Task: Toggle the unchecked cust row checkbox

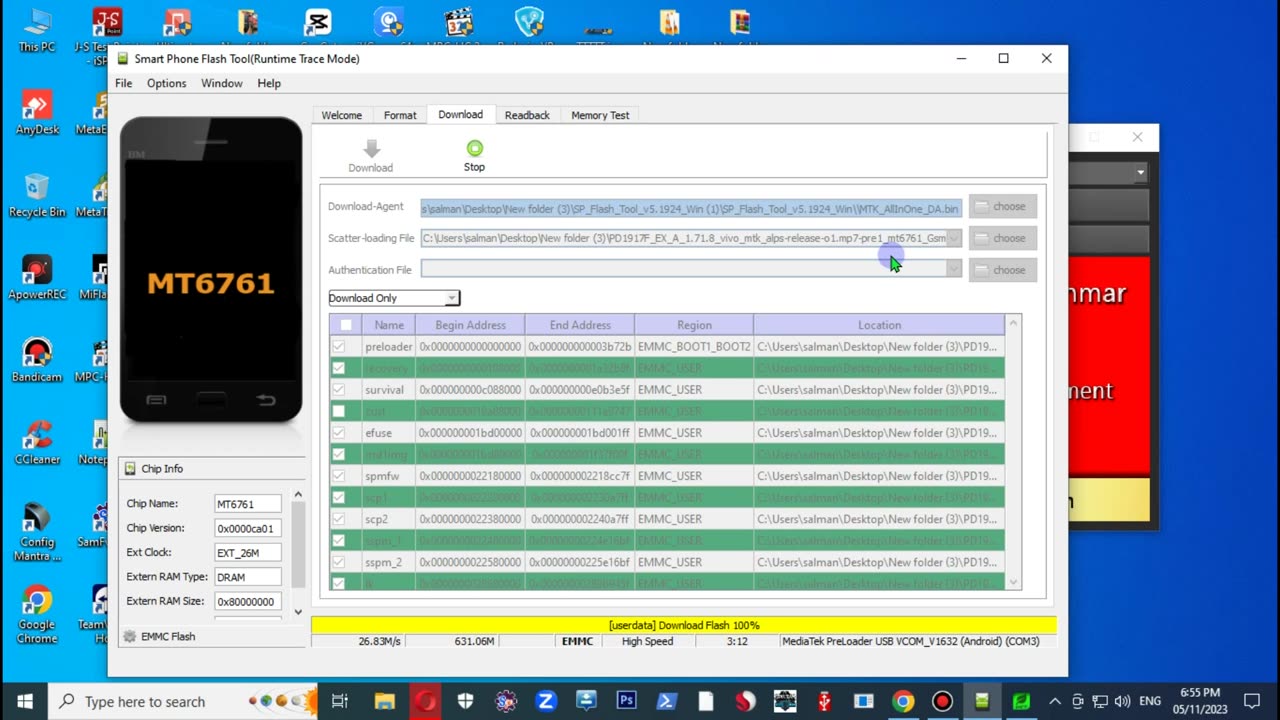Action: pos(339,411)
